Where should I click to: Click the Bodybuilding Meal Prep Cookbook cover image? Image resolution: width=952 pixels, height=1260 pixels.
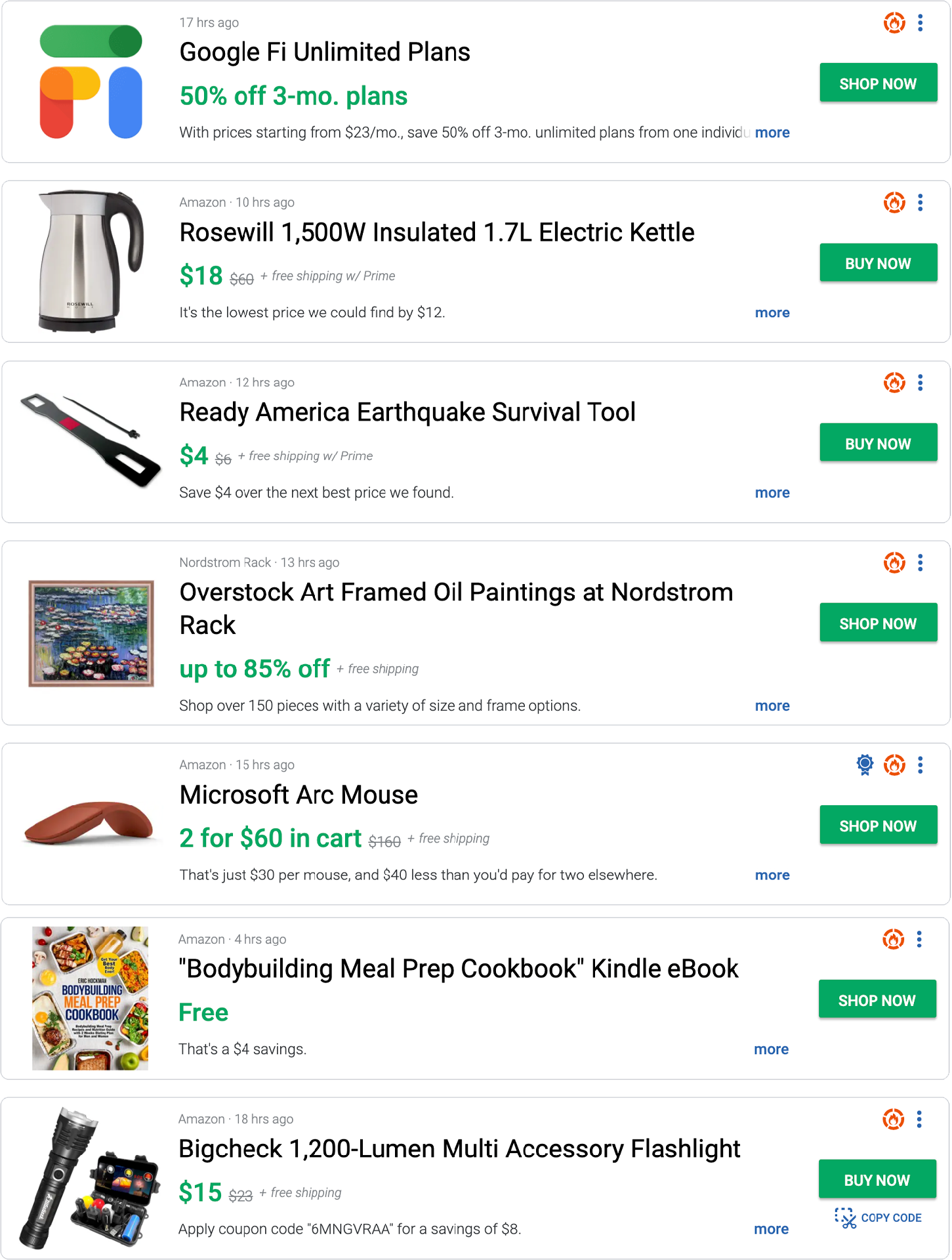tap(91, 998)
